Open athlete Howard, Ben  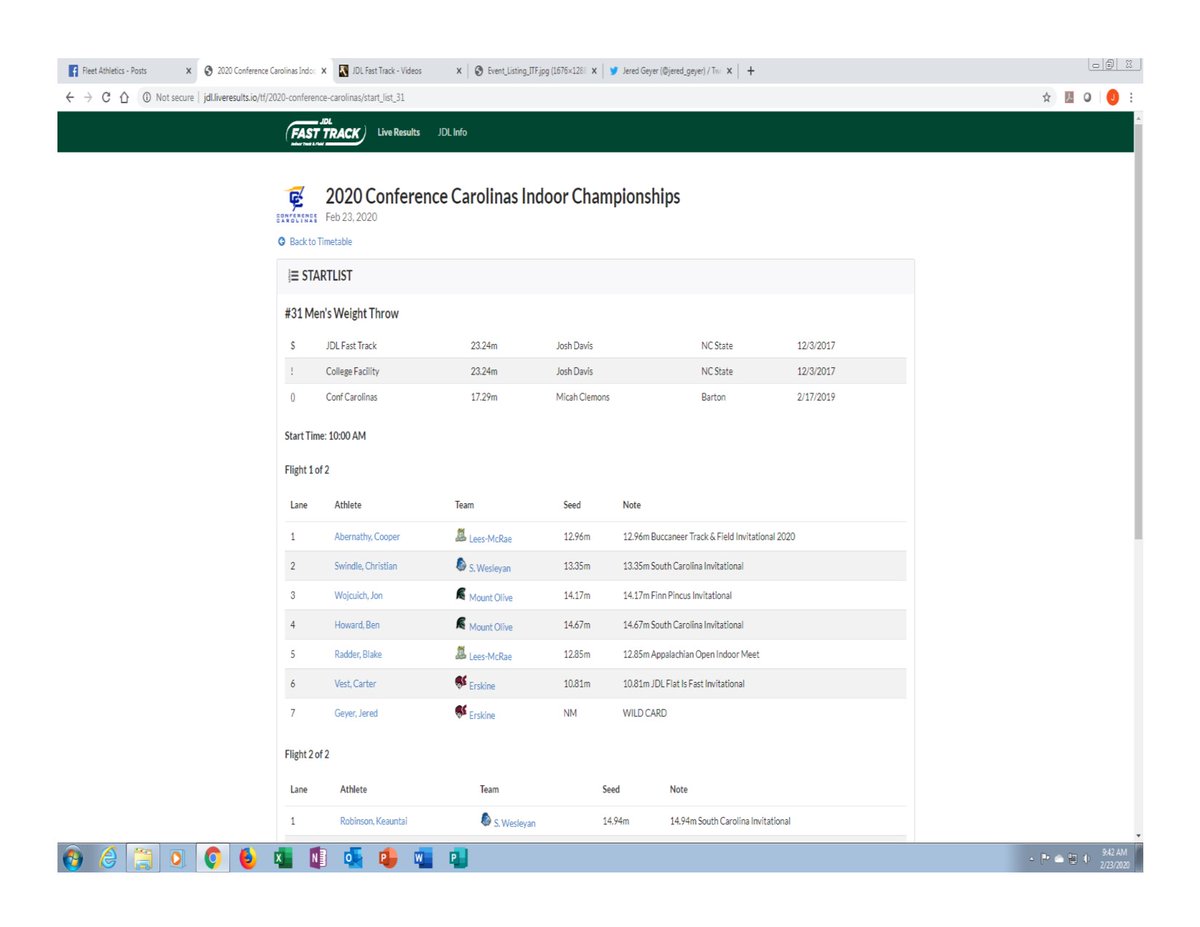click(x=357, y=625)
